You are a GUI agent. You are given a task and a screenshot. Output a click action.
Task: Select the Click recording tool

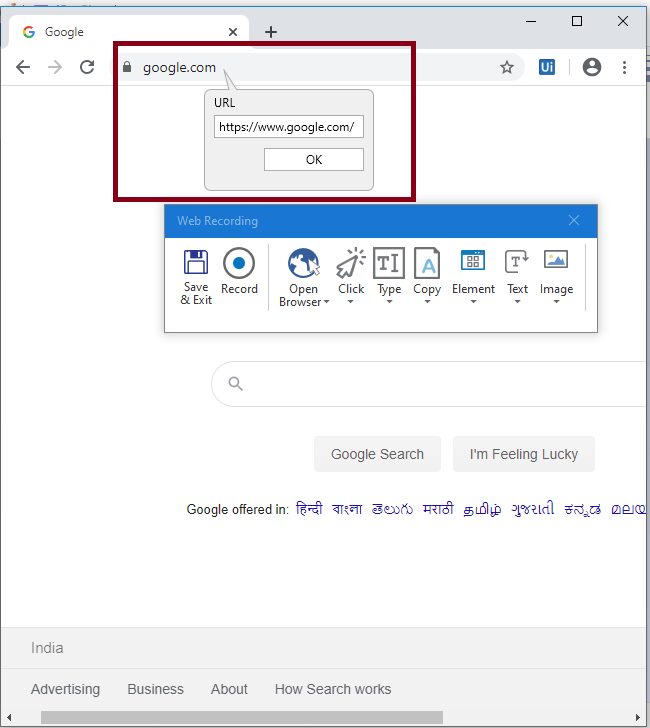tap(351, 271)
